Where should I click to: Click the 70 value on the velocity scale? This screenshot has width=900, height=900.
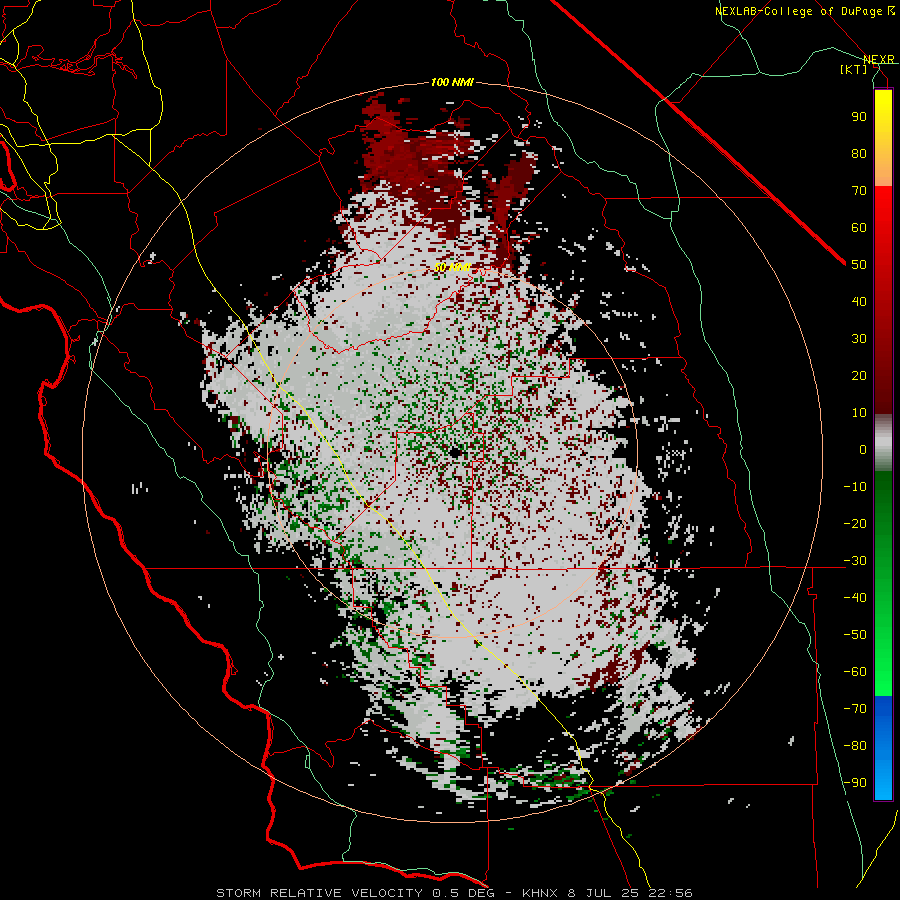point(859,191)
